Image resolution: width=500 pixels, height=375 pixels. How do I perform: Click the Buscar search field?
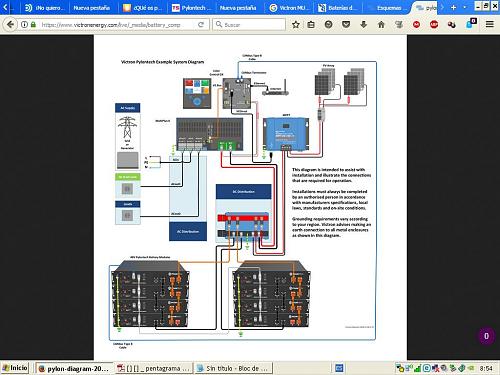(249, 24)
